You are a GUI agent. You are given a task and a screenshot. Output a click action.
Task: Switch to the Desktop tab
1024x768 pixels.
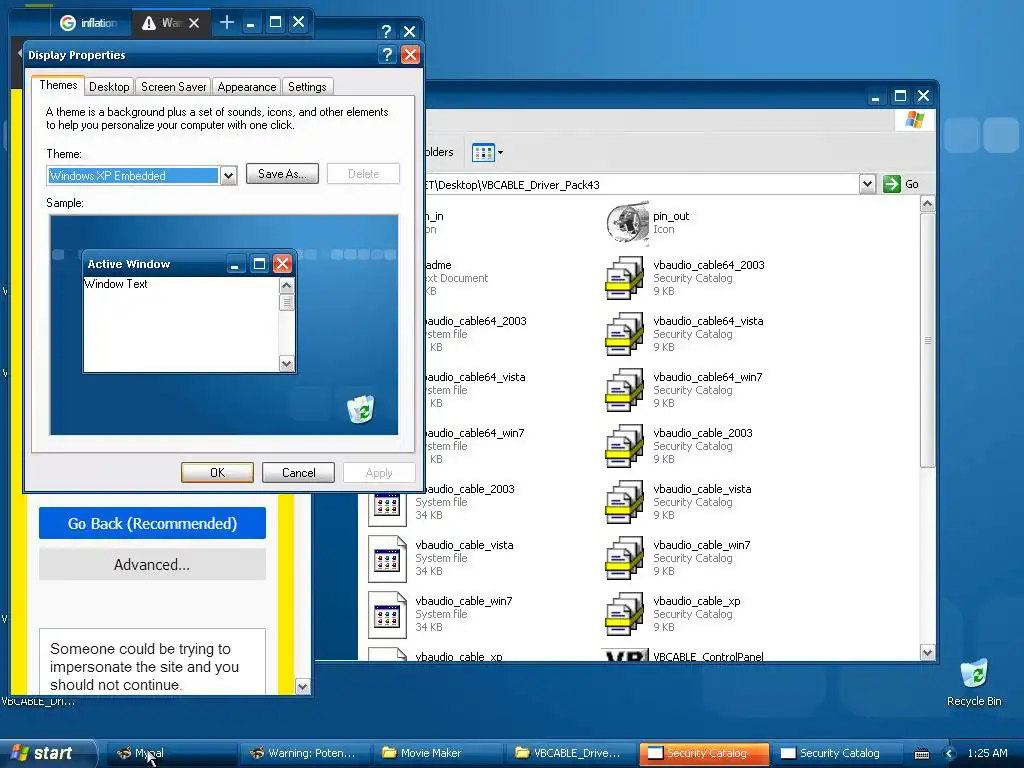tap(109, 87)
